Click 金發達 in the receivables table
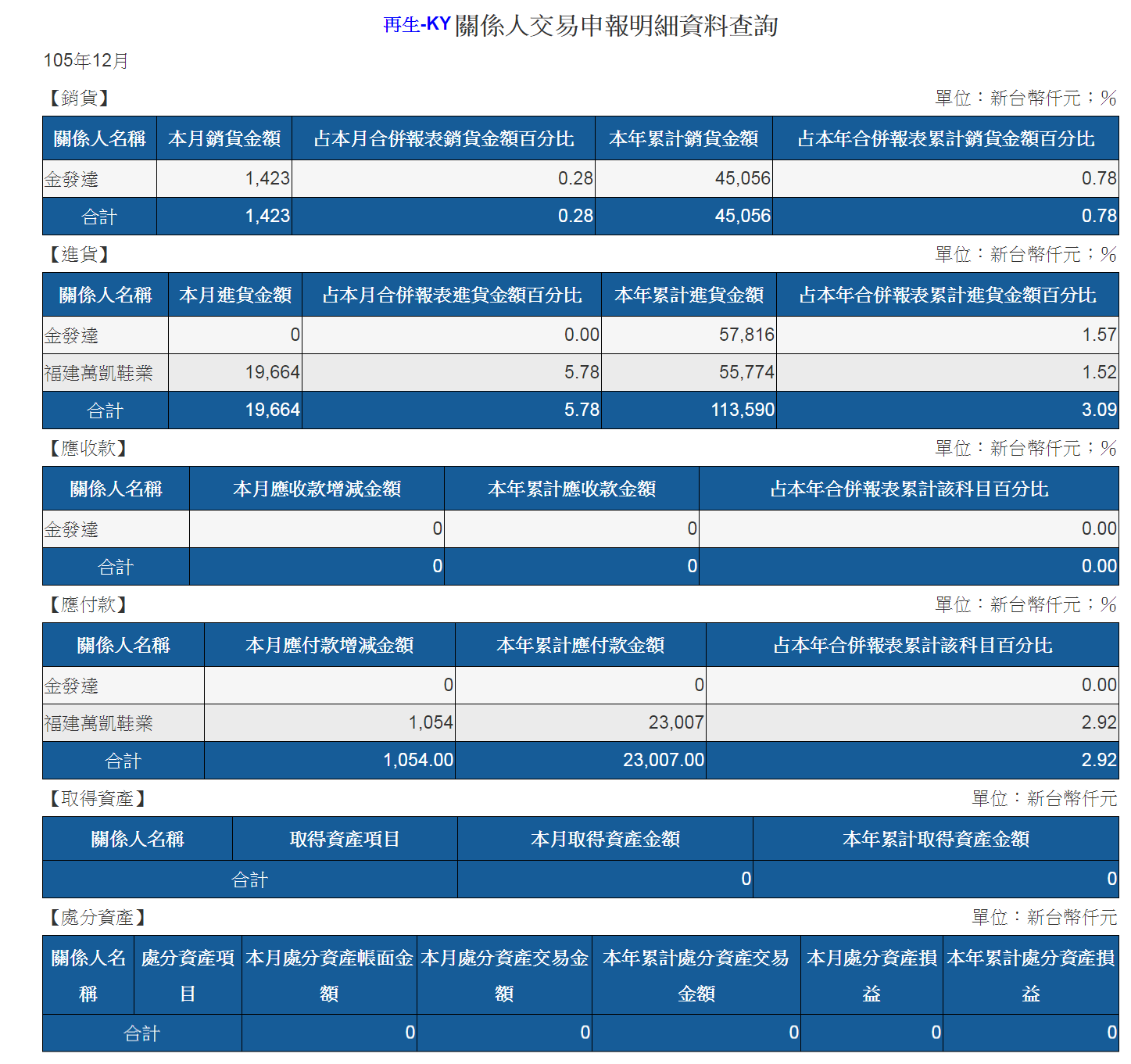 click(71, 529)
